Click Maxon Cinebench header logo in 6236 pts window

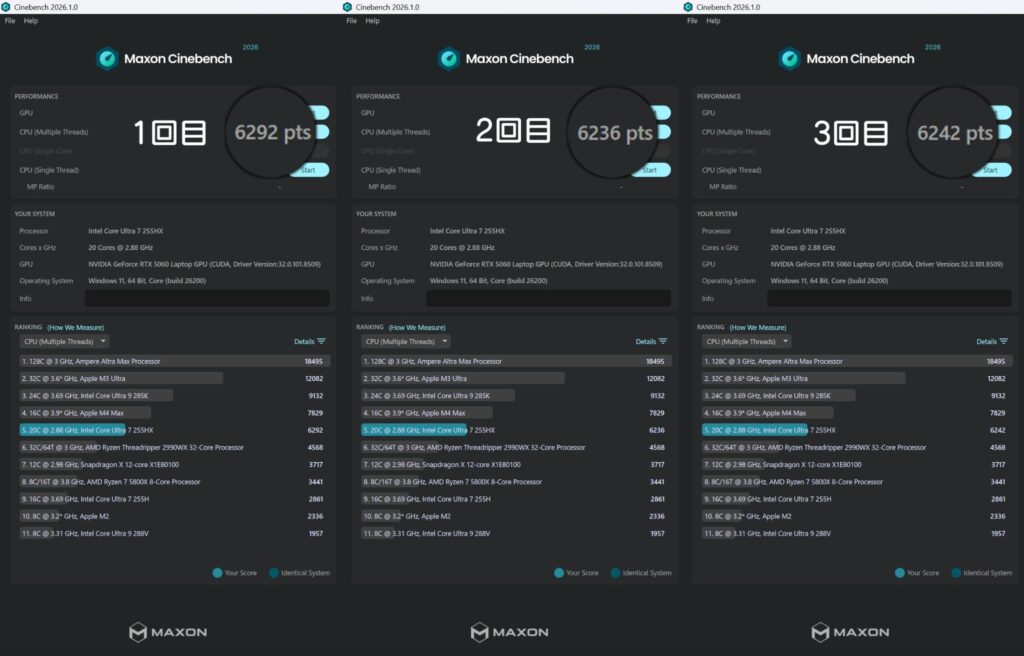[449, 59]
